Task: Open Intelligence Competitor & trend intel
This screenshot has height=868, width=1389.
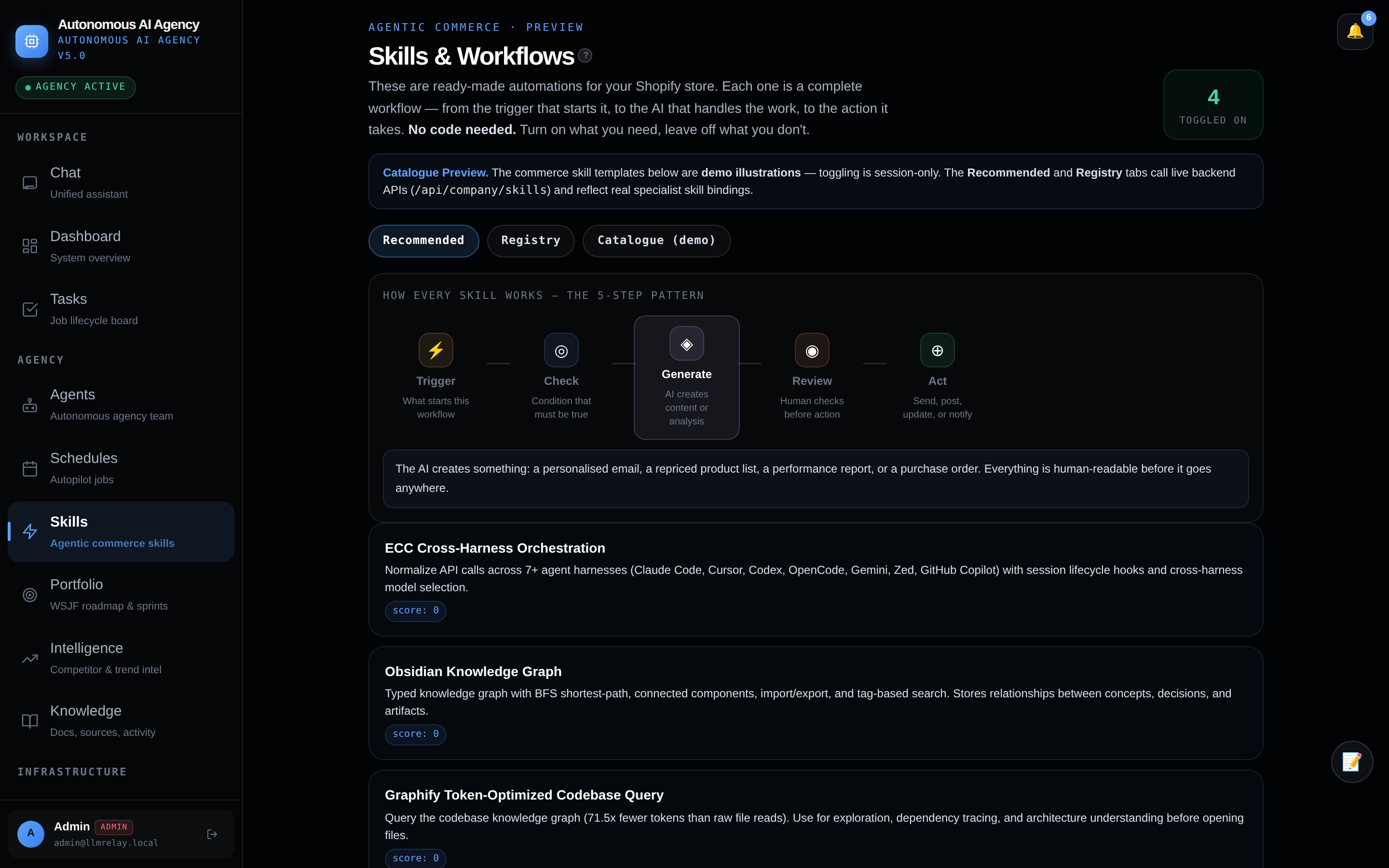Action: click(x=121, y=658)
